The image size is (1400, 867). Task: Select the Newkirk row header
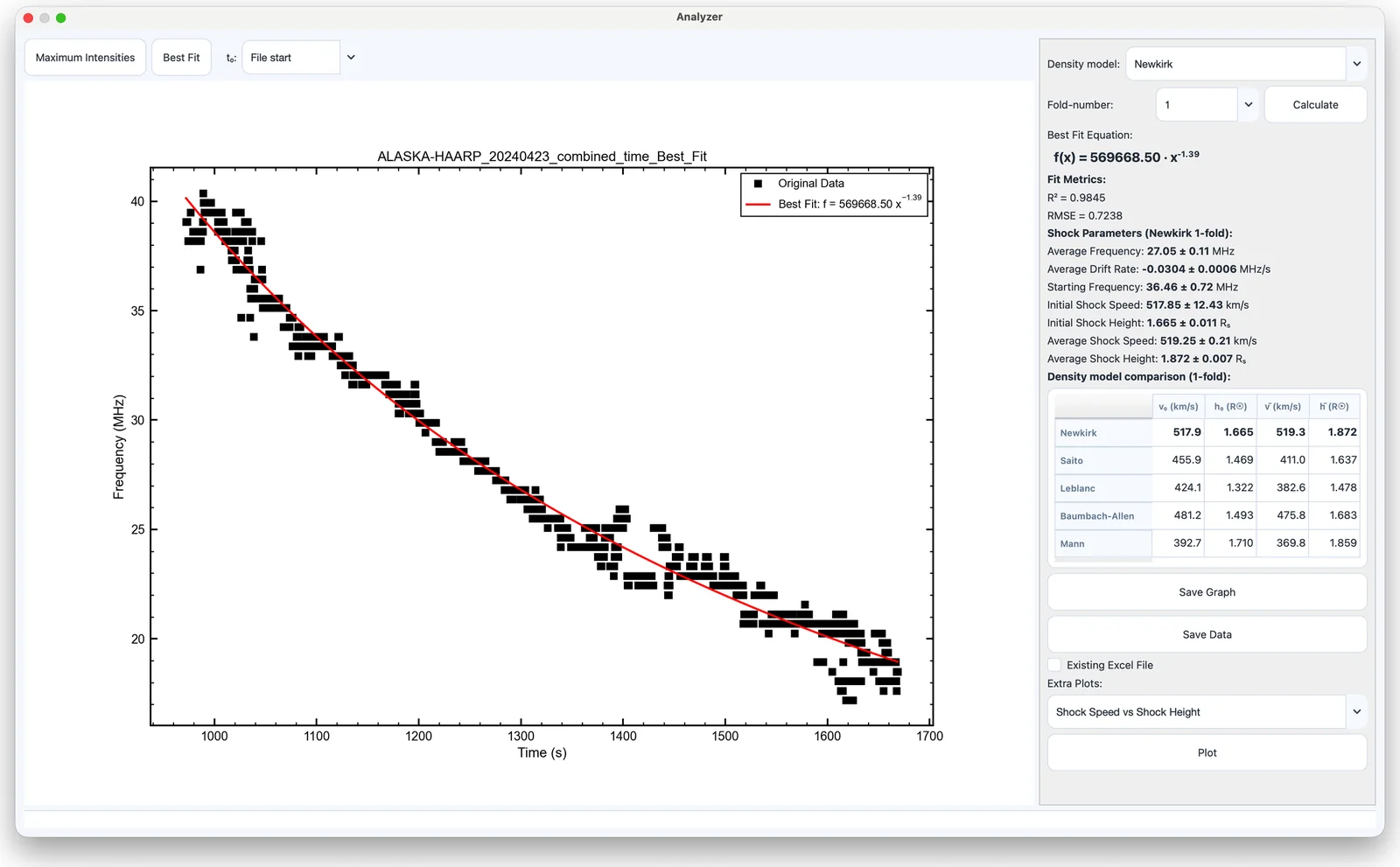[x=1103, y=433]
